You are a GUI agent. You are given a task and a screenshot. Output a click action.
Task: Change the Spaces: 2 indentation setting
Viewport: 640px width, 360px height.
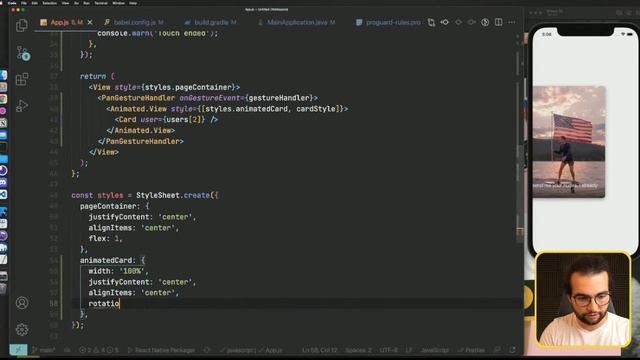[x=358, y=350]
